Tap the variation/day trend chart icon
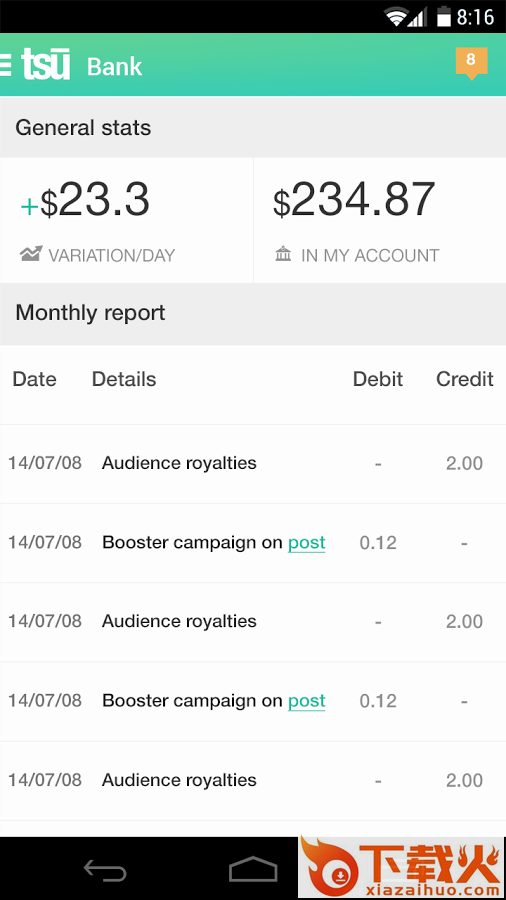This screenshot has height=900, width=506. pyautogui.click(x=30, y=254)
